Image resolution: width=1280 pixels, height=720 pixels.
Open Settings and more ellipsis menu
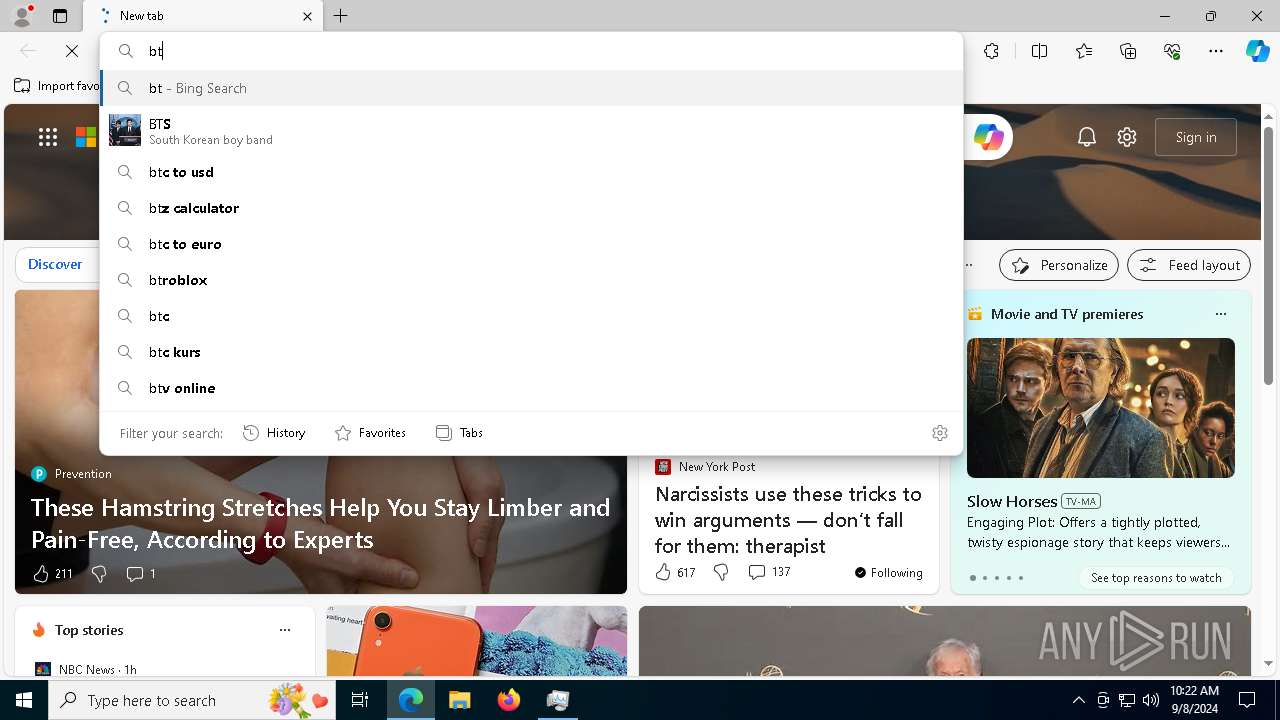[1216, 51]
